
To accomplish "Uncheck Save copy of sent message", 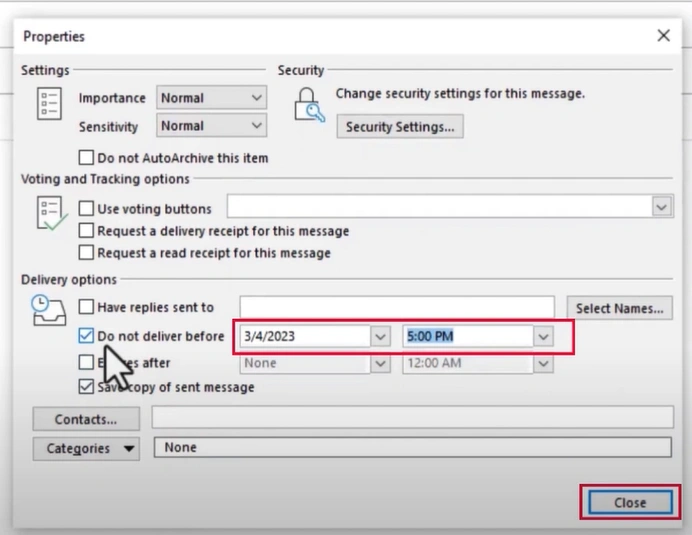I will [x=86, y=387].
